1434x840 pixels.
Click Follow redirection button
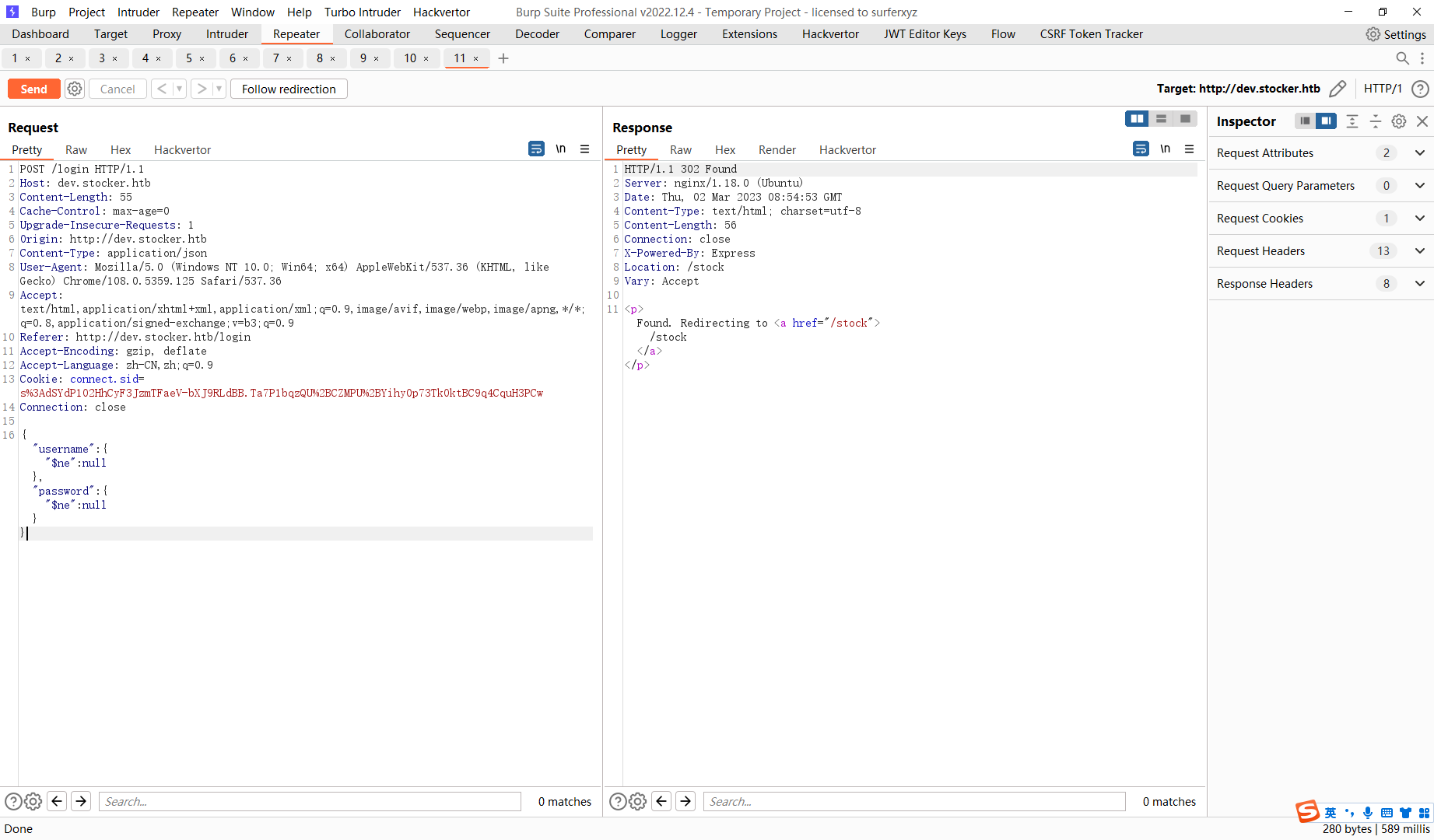(289, 89)
